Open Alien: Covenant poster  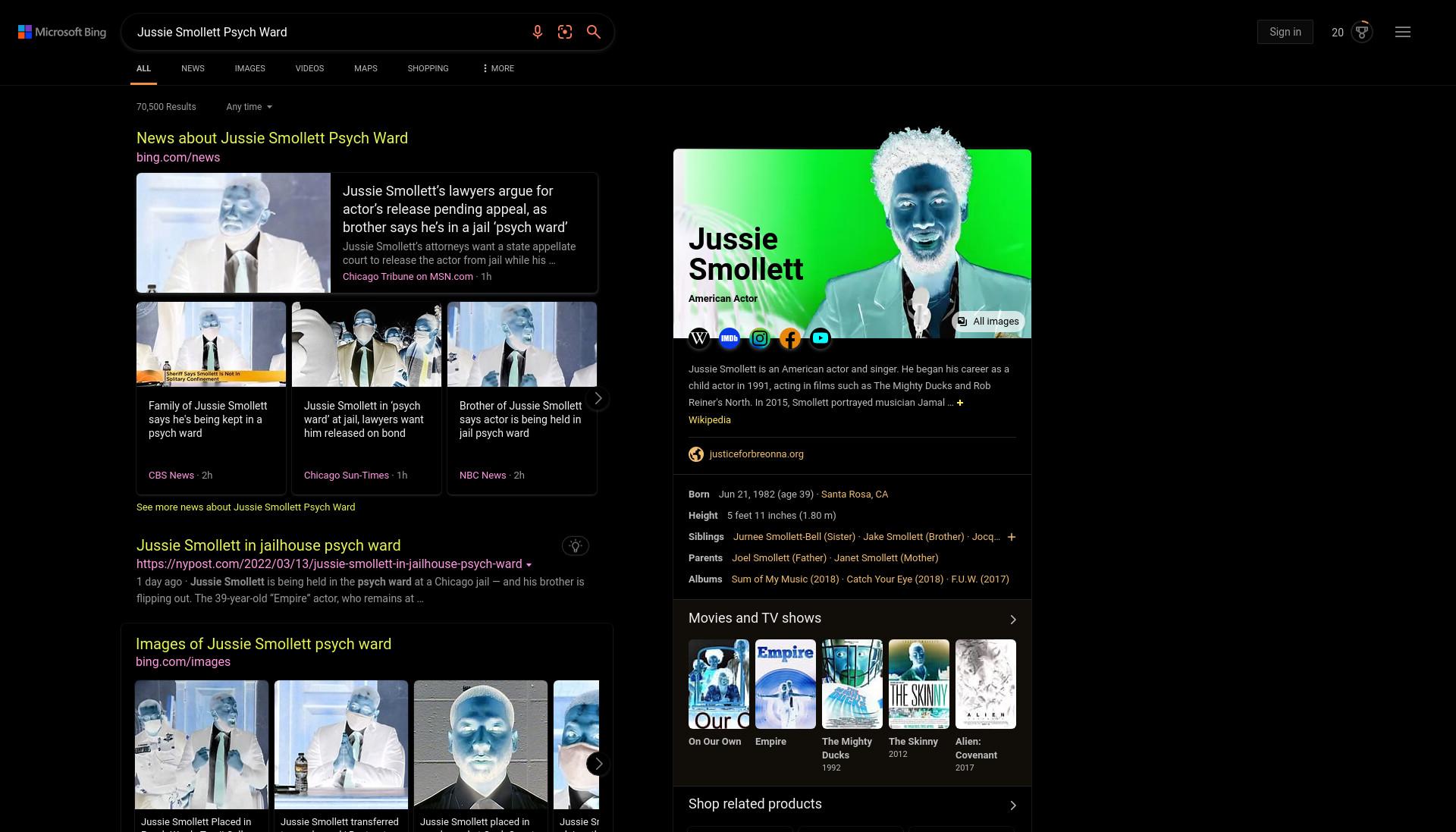point(985,684)
